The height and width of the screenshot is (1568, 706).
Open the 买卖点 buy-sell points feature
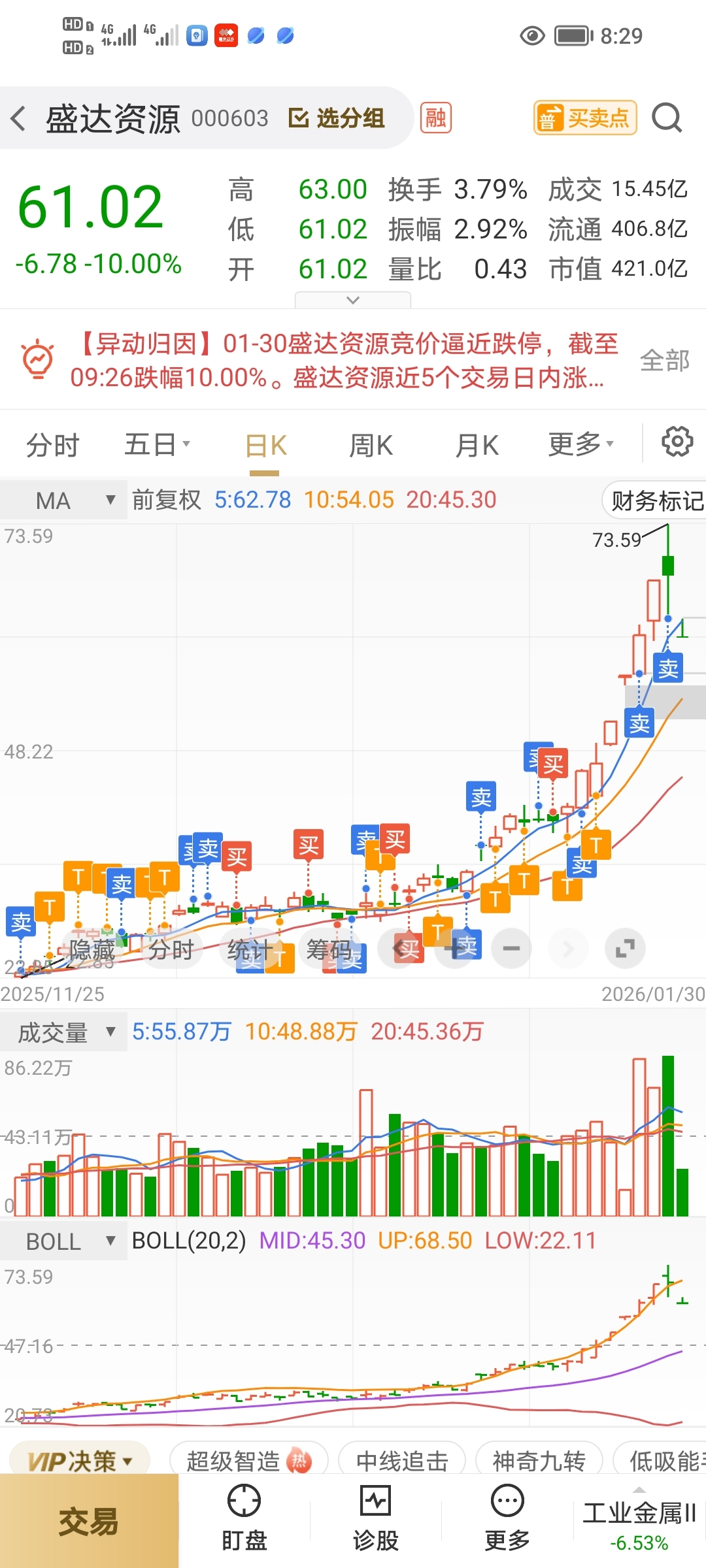click(585, 118)
